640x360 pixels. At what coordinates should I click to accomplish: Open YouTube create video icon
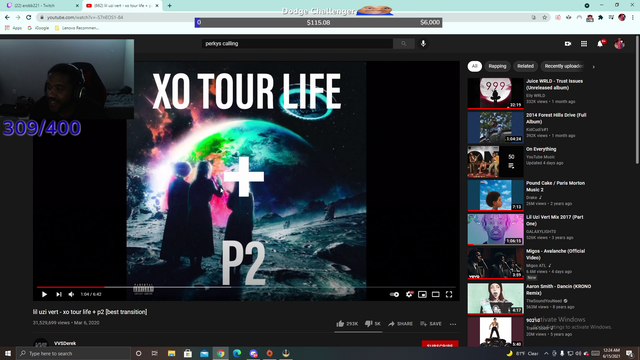[568, 44]
